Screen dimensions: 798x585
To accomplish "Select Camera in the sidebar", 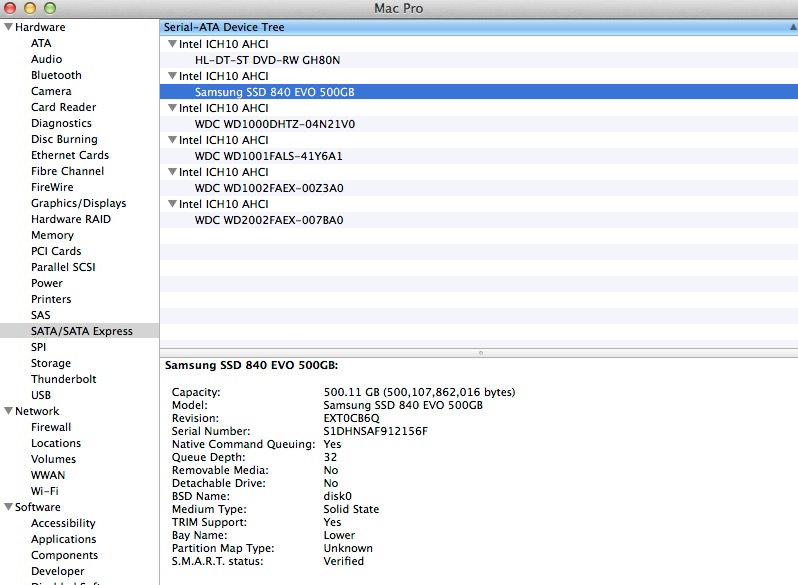I will click(51, 91).
